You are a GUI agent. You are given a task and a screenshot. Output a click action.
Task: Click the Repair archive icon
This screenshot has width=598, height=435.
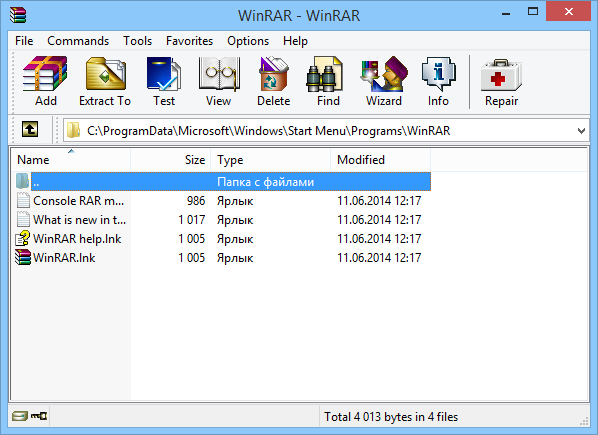tap(501, 75)
